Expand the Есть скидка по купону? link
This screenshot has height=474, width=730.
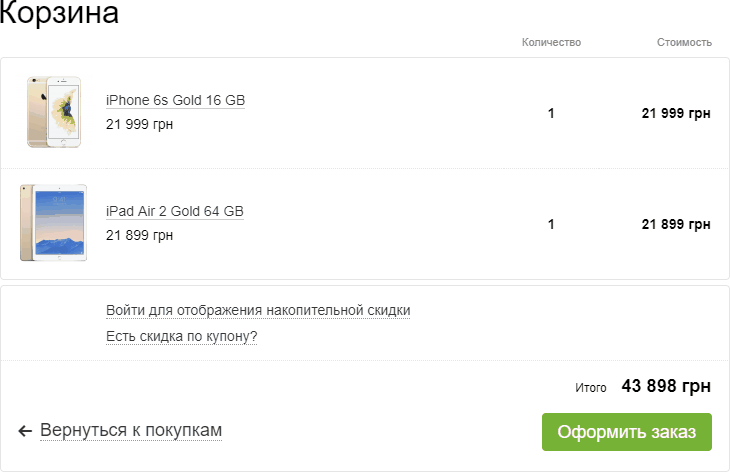tap(182, 336)
